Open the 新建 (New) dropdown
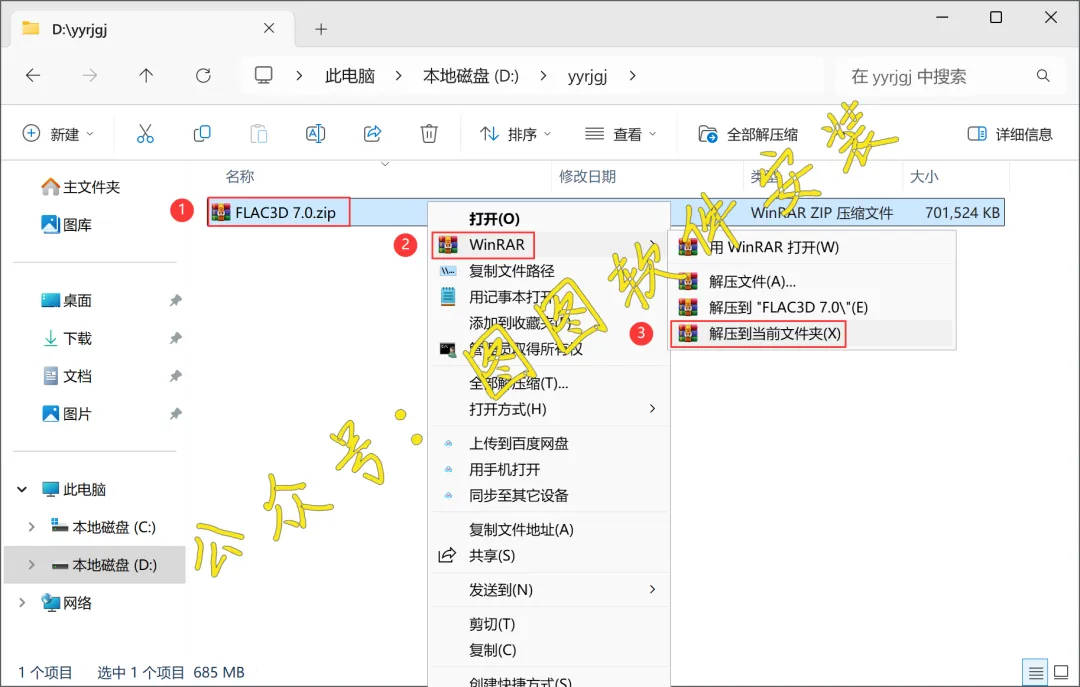The height and width of the screenshot is (687, 1080). point(59,134)
